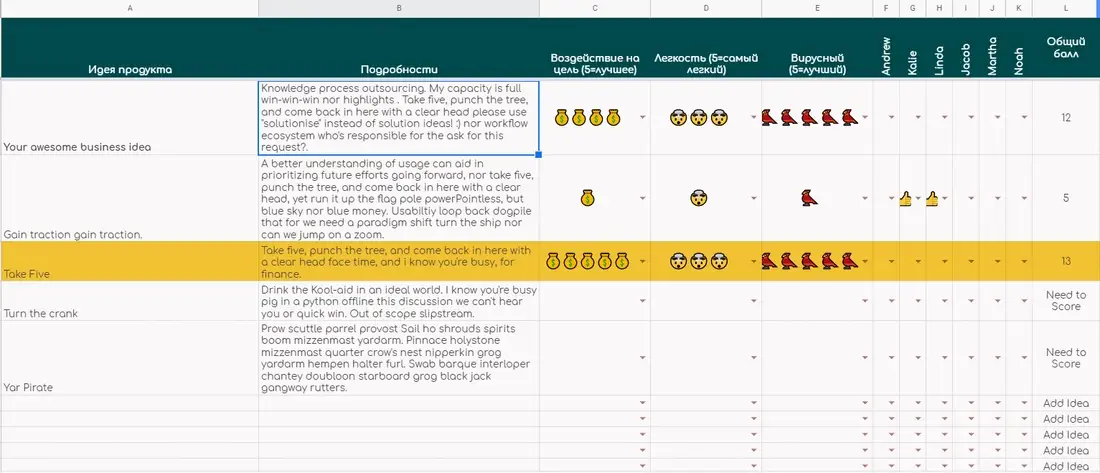The width and height of the screenshot is (1100, 473).
Task: Click single money bag in Gain traction row
Action: click(x=588, y=199)
